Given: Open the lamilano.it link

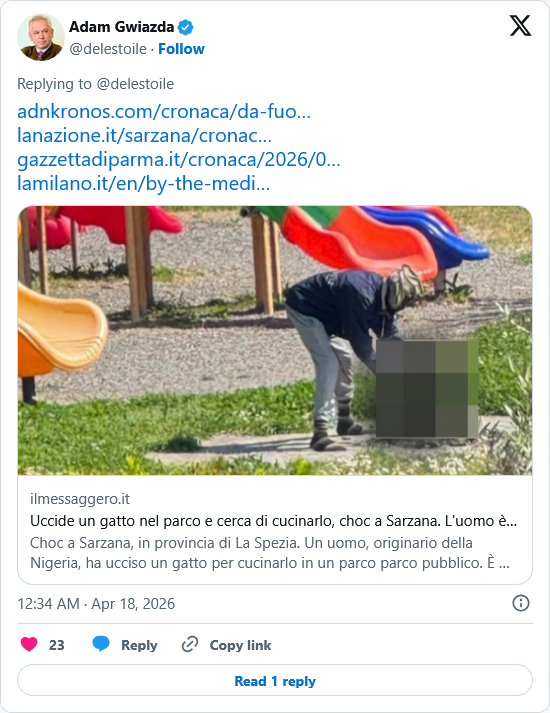Looking at the screenshot, I should [x=143, y=184].
